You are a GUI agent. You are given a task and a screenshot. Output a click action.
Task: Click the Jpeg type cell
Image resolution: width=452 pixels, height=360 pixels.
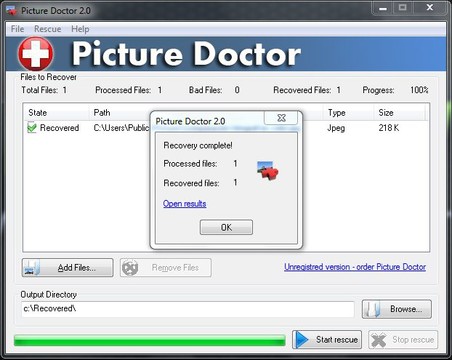tap(336, 128)
